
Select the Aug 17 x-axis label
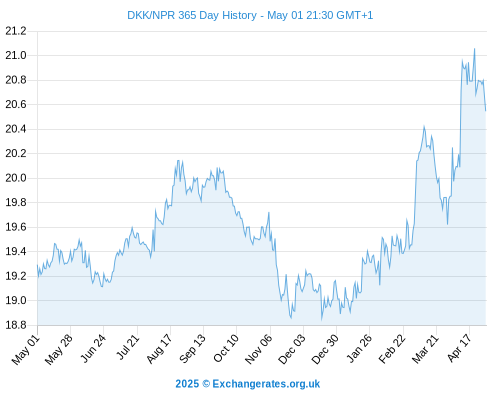pyautogui.click(x=159, y=349)
